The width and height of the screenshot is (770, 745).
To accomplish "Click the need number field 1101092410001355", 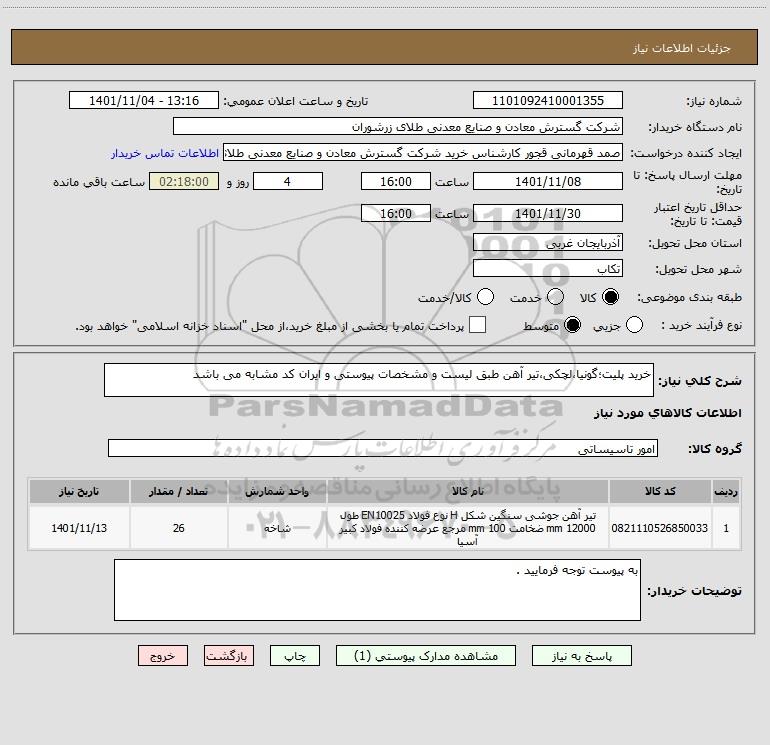I will (548, 101).
